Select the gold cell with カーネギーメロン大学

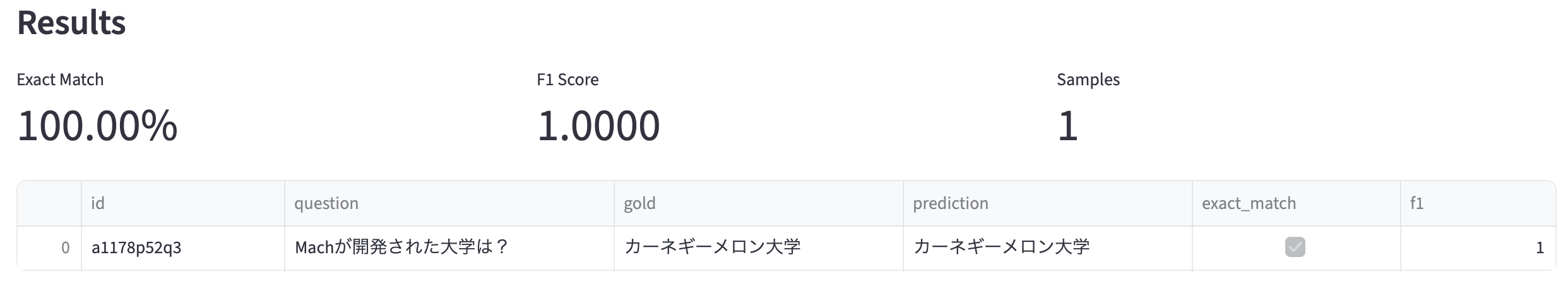[712, 247]
